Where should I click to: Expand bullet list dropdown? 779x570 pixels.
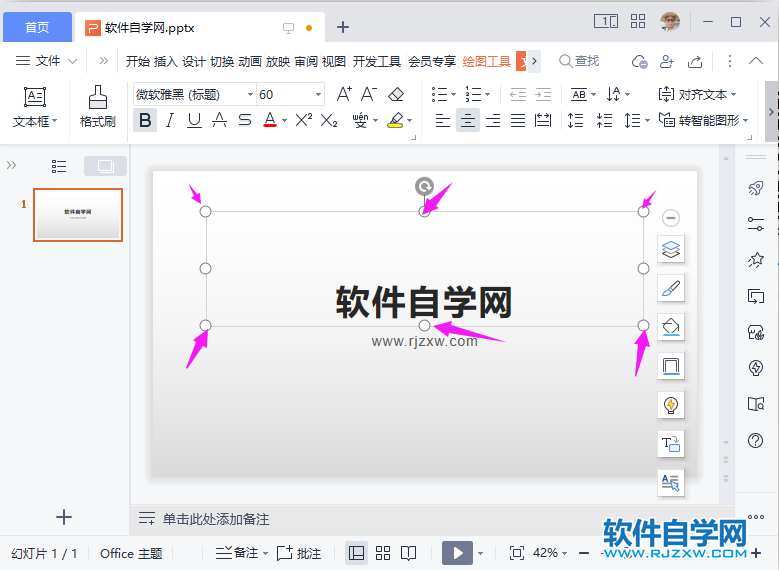point(453,94)
